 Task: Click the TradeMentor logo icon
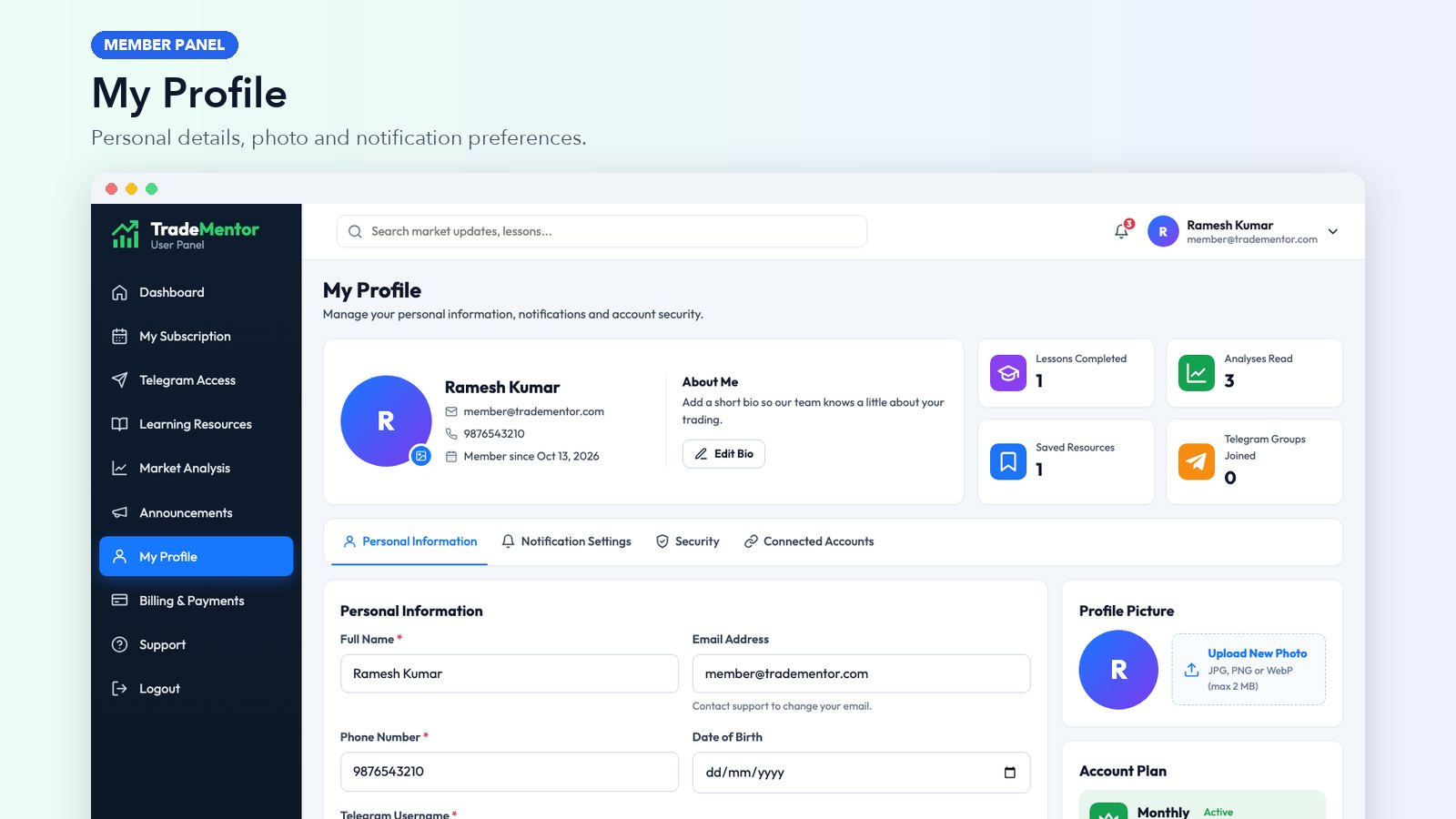pos(125,234)
